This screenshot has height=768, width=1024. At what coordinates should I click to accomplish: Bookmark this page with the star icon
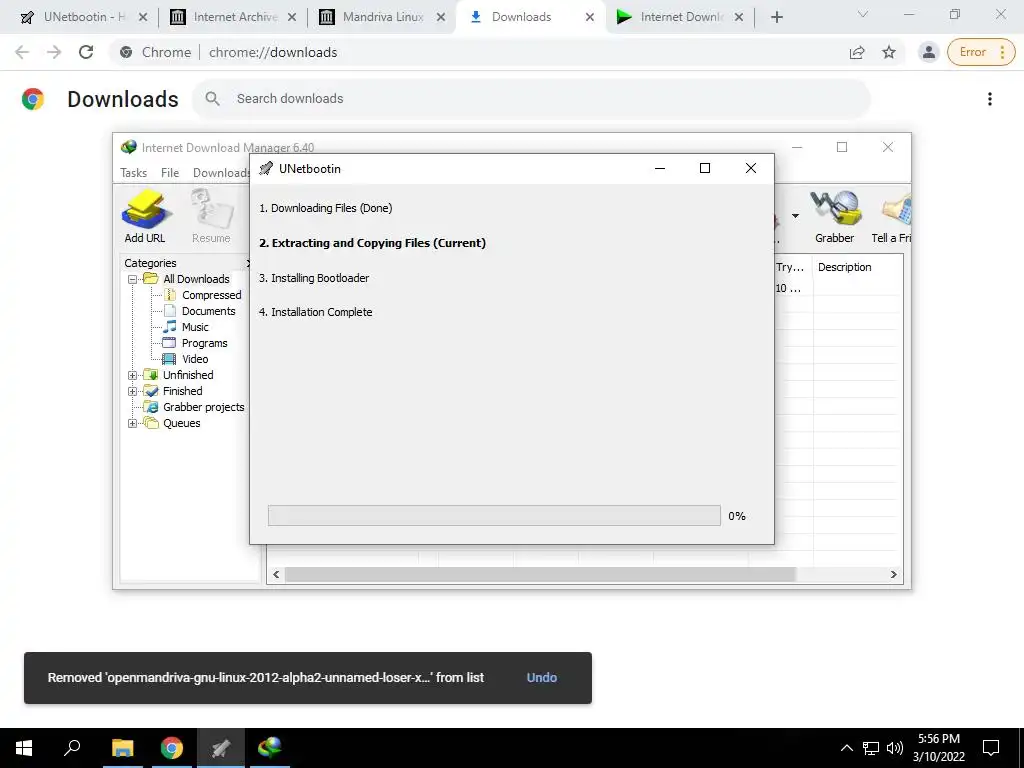pyautogui.click(x=889, y=52)
